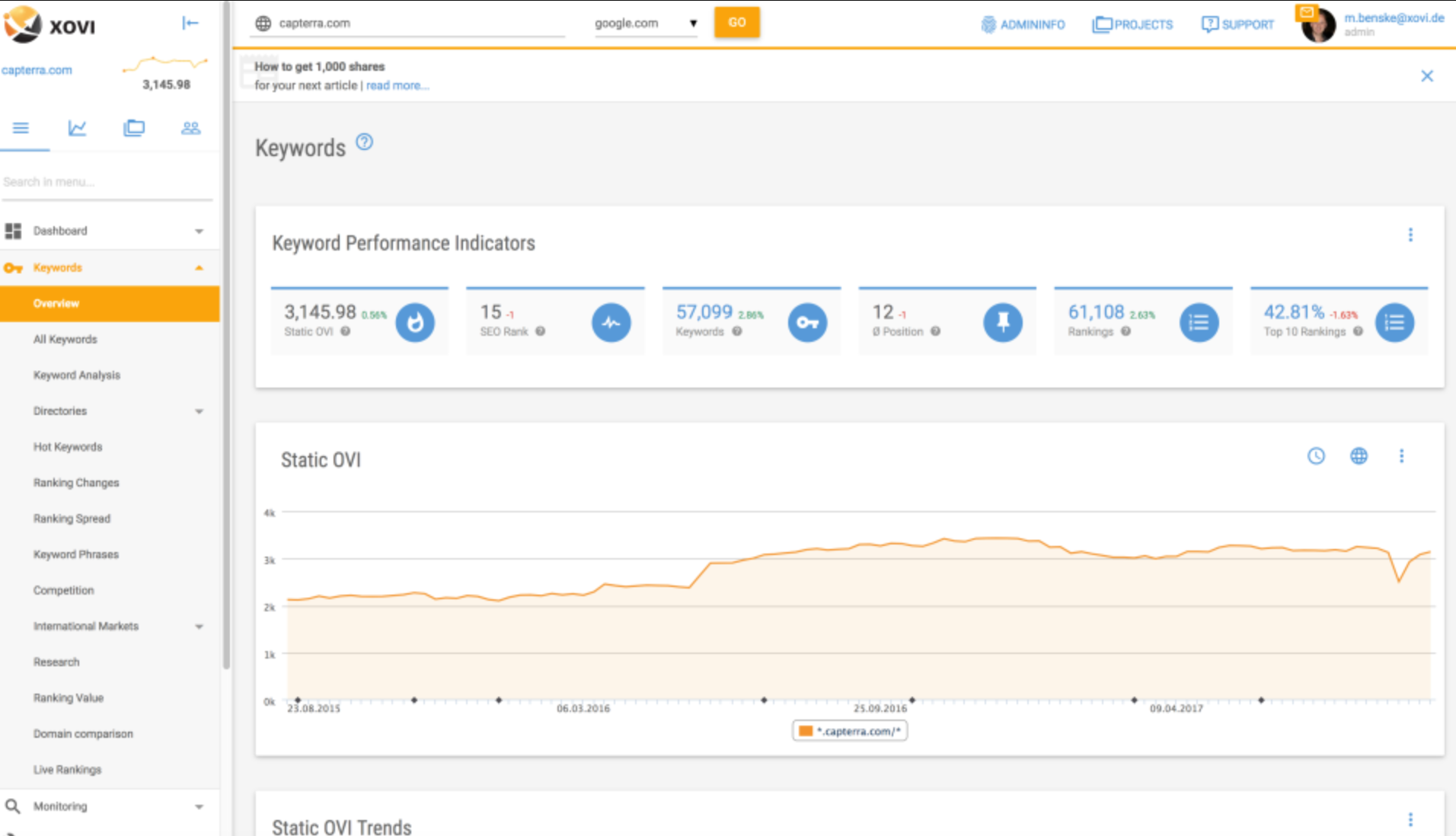1456x836 pixels.
Task: Open Projects via the top bar icon
Action: (1102, 24)
